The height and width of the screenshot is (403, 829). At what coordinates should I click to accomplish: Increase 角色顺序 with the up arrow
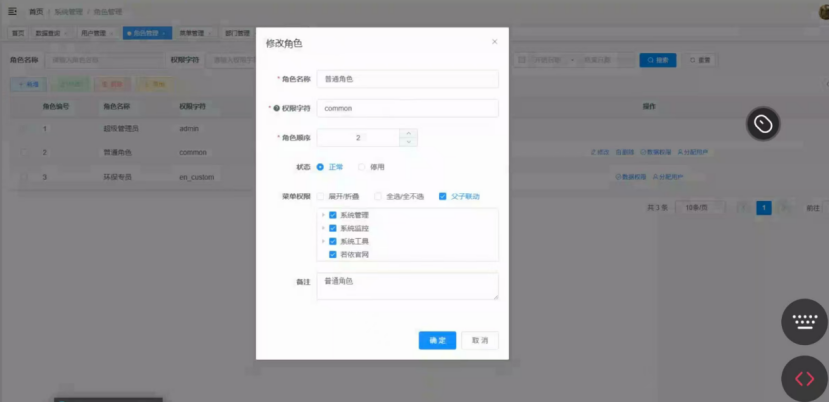point(408,133)
